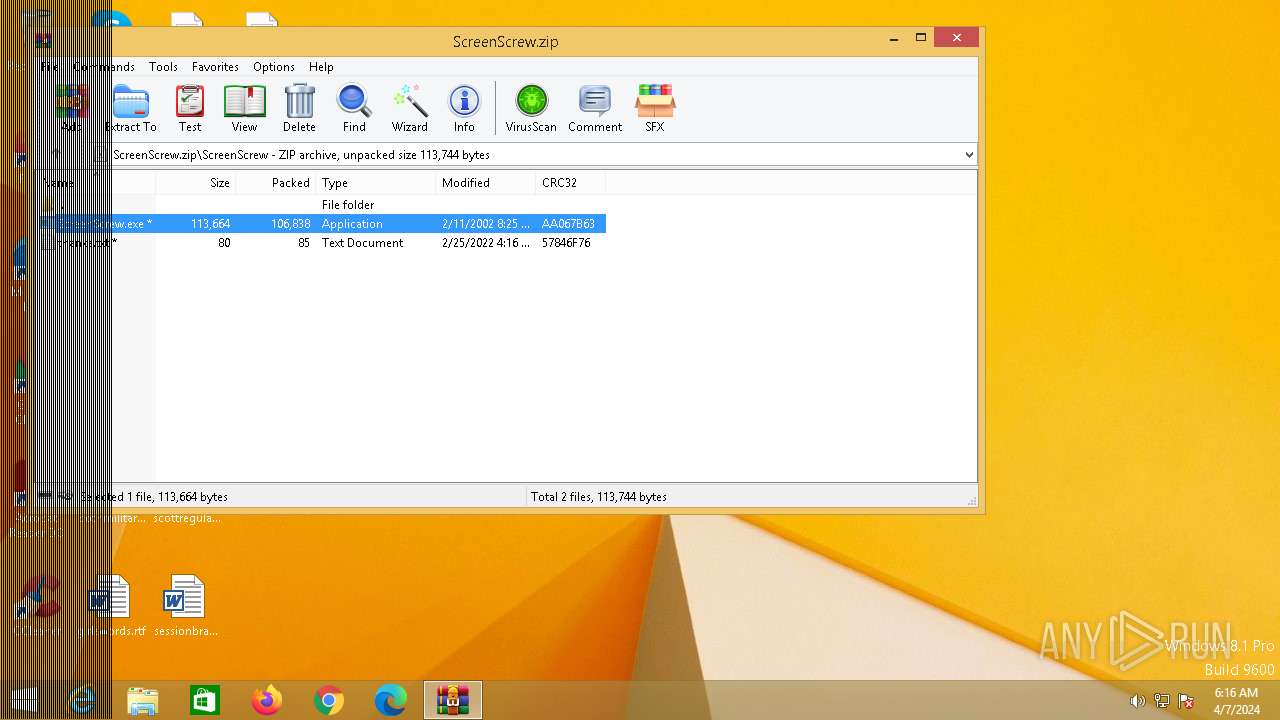Sort by the Modified column header
The width and height of the screenshot is (1280, 720).
486,183
